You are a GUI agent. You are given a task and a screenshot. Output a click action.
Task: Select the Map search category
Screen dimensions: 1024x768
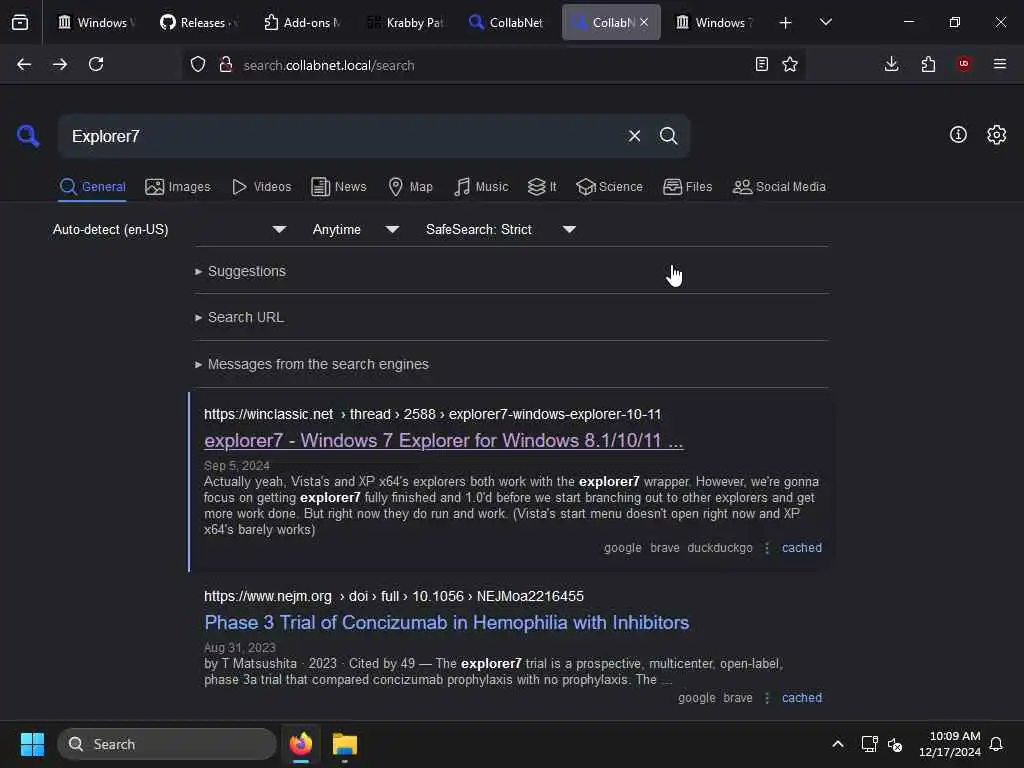click(x=411, y=187)
